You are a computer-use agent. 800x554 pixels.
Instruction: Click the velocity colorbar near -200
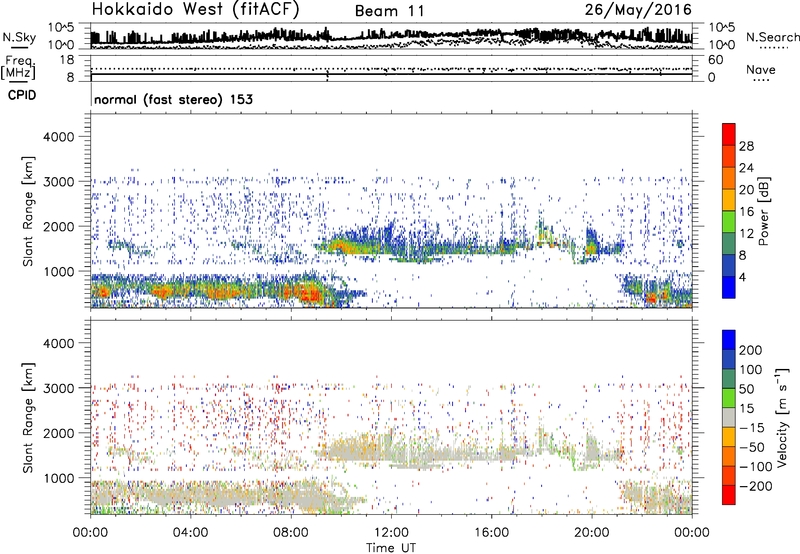pyautogui.click(x=729, y=486)
